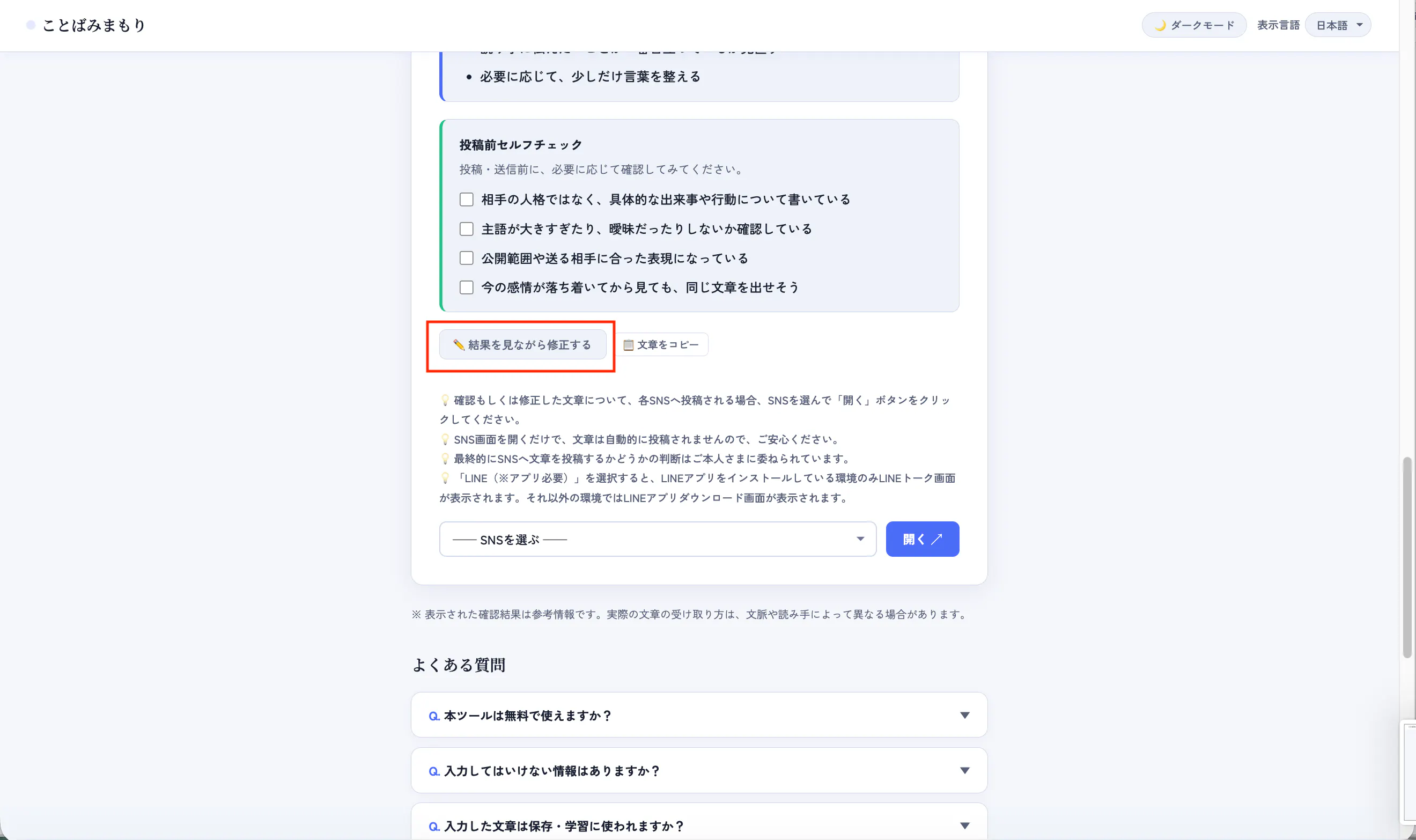Click the moon icon in dark mode button
Viewport: 1416px width, 840px height.
[x=1160, y=25]
